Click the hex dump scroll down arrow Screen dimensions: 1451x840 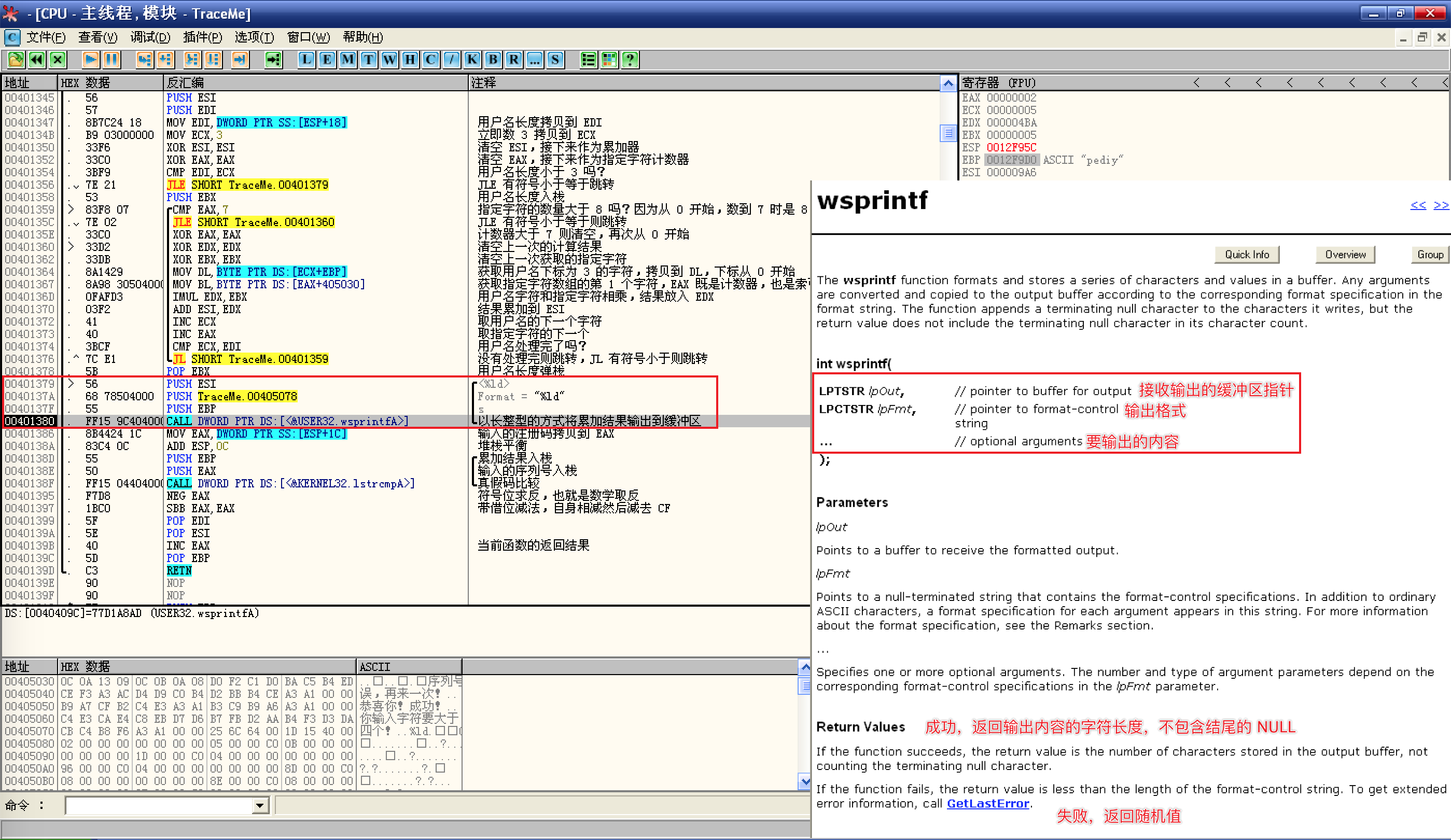tap(805, 781)
